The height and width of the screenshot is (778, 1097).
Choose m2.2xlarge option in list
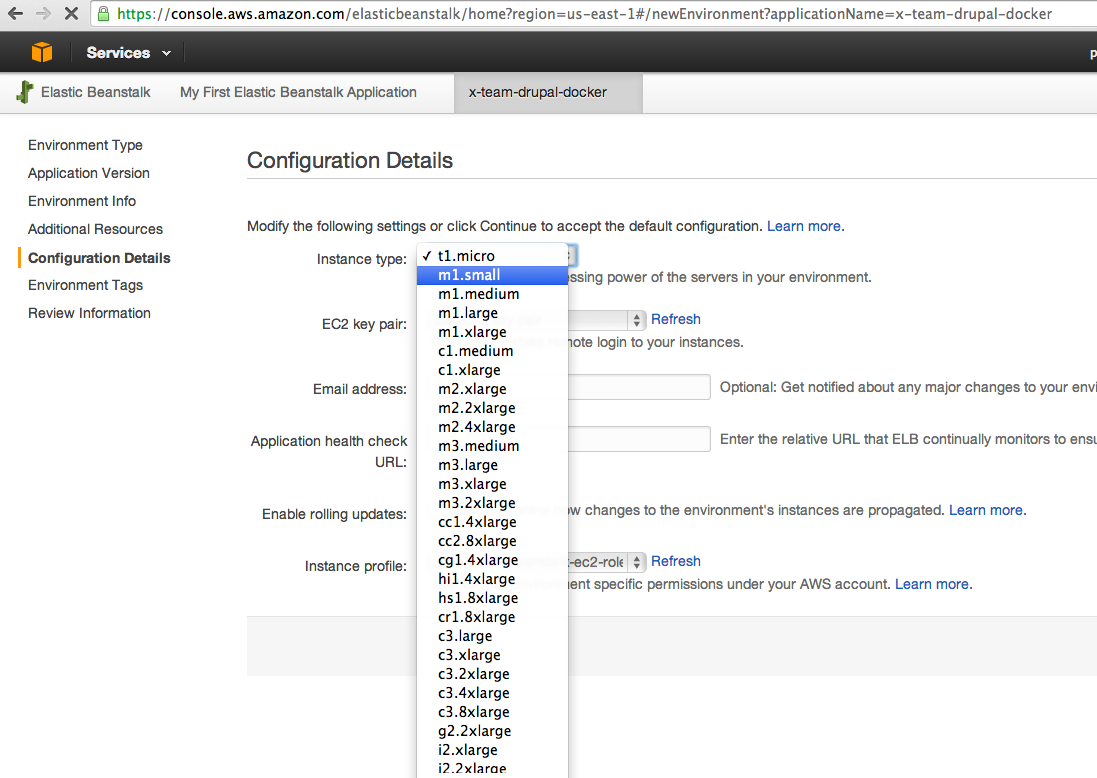(492, 408)
